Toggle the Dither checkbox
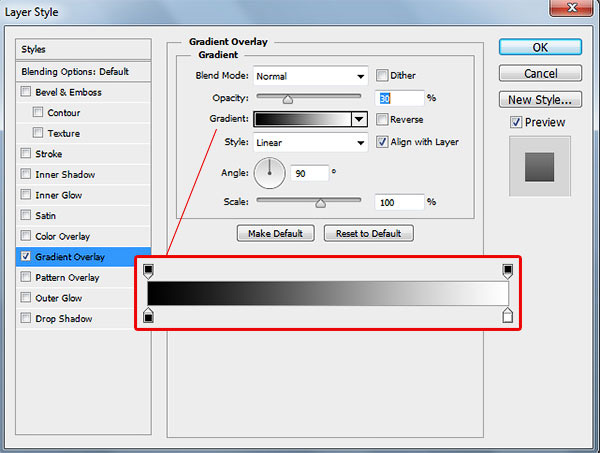600x453 pixels. coord(382,75)
